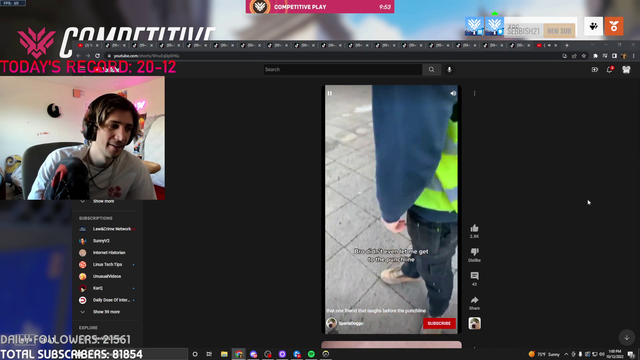Switch to the first YouTube tab
640x360 pixels.
click(88, 45)
